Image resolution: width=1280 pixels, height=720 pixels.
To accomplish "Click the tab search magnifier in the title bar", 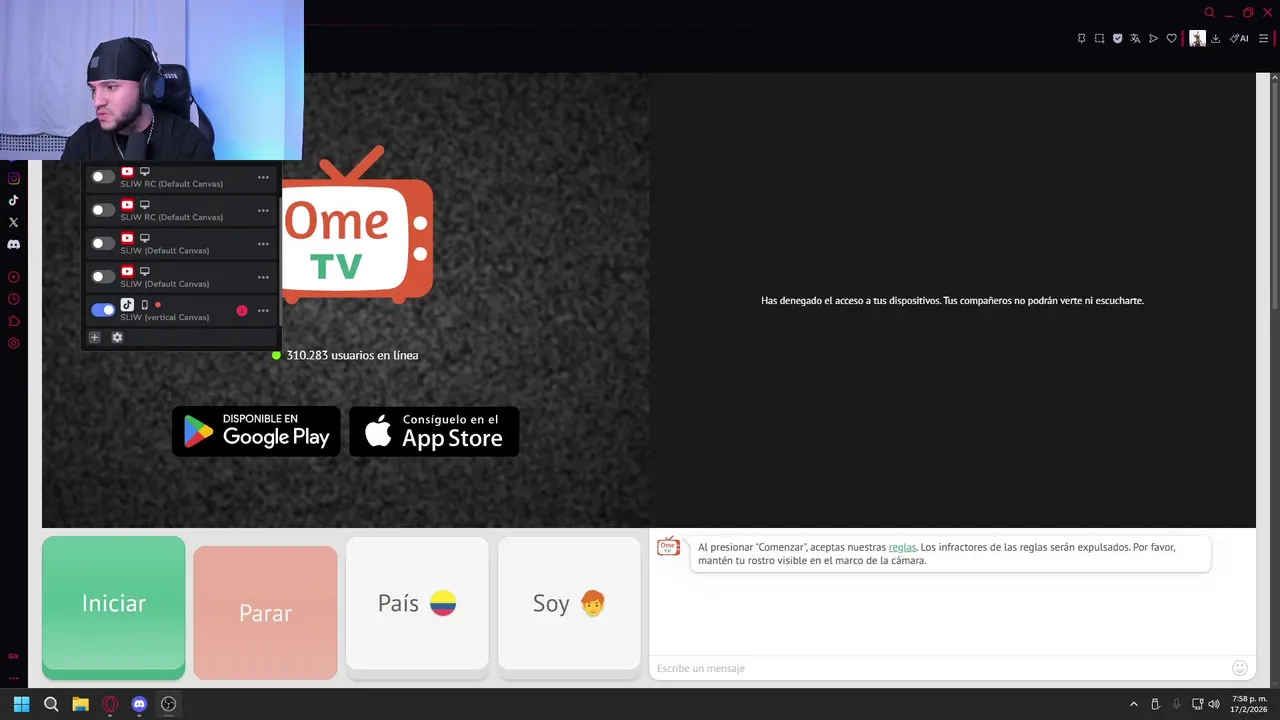I will click(1209, 12).
